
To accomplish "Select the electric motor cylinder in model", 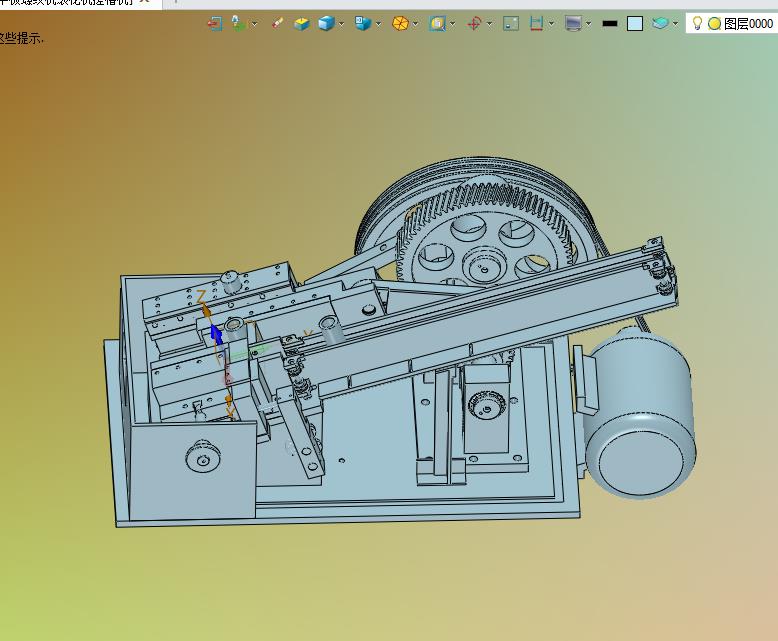I will click(x=639, y=415).
